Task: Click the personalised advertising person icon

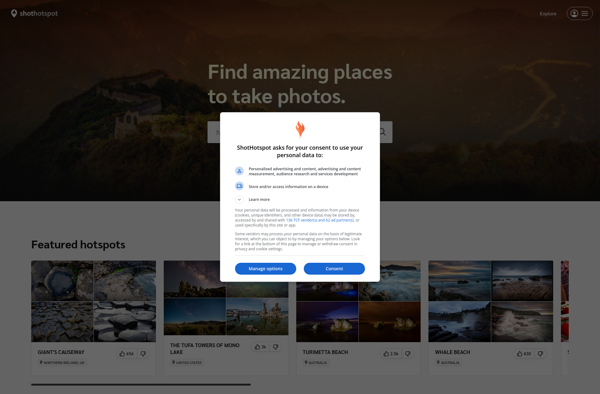Action: click(x=239, y=171)
